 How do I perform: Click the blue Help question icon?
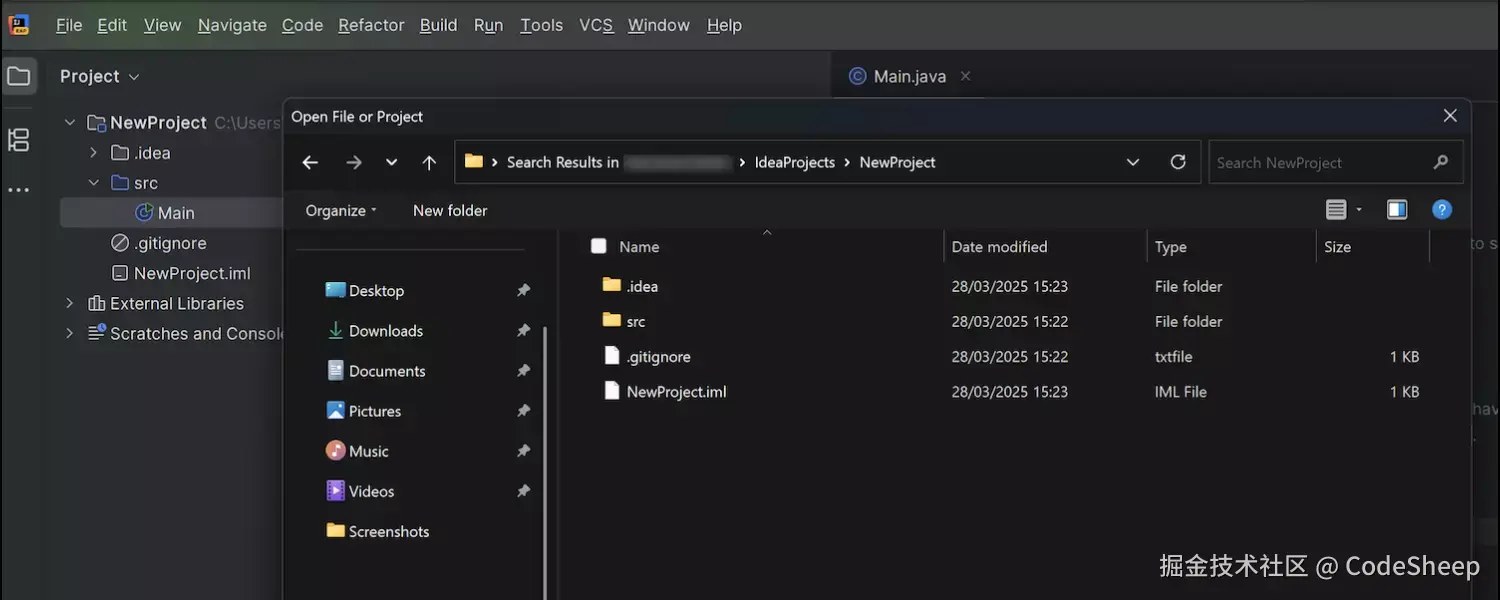point(1441,210)
